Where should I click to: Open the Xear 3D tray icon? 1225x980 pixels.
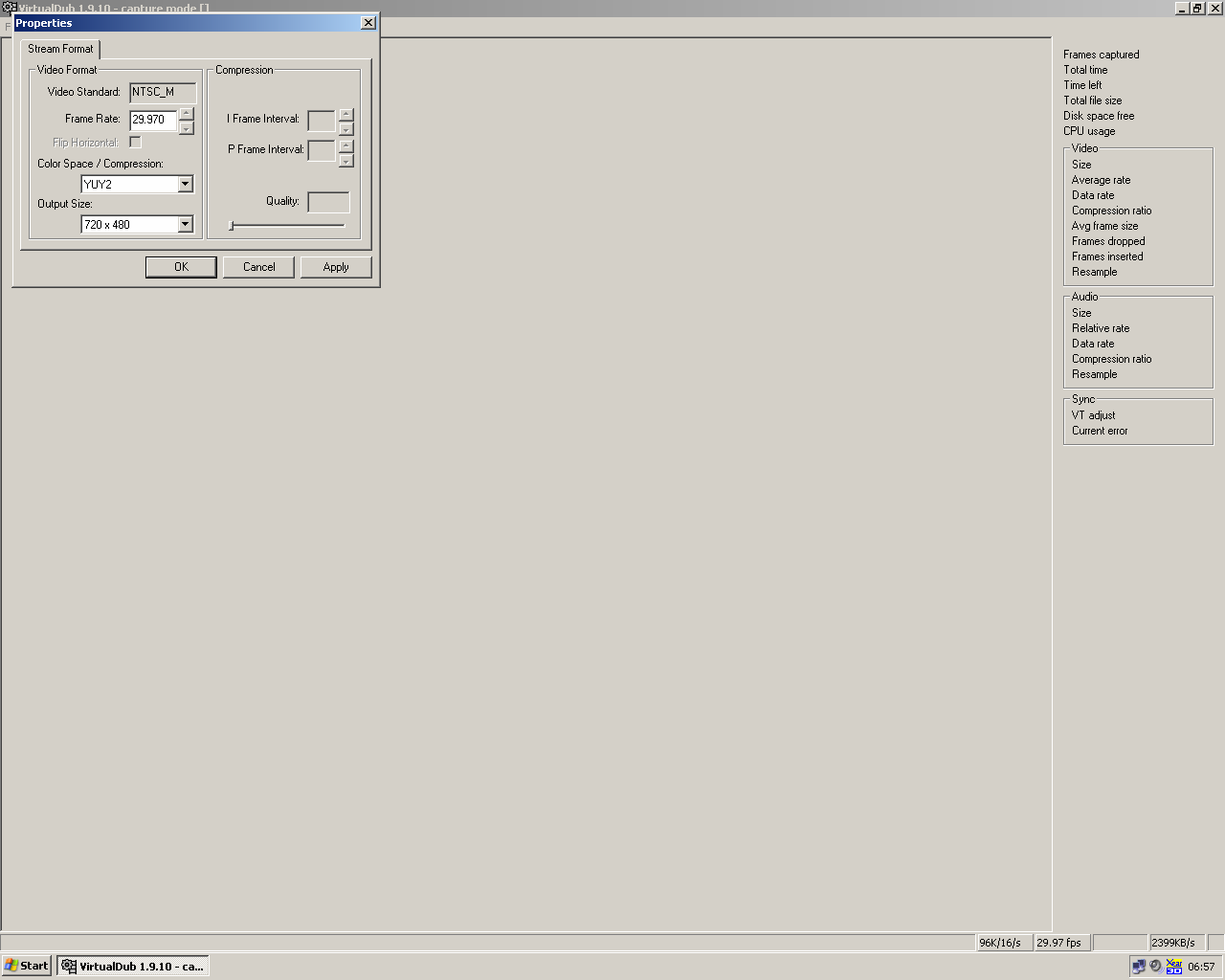pyautogui.click(x=1174, y=967)
